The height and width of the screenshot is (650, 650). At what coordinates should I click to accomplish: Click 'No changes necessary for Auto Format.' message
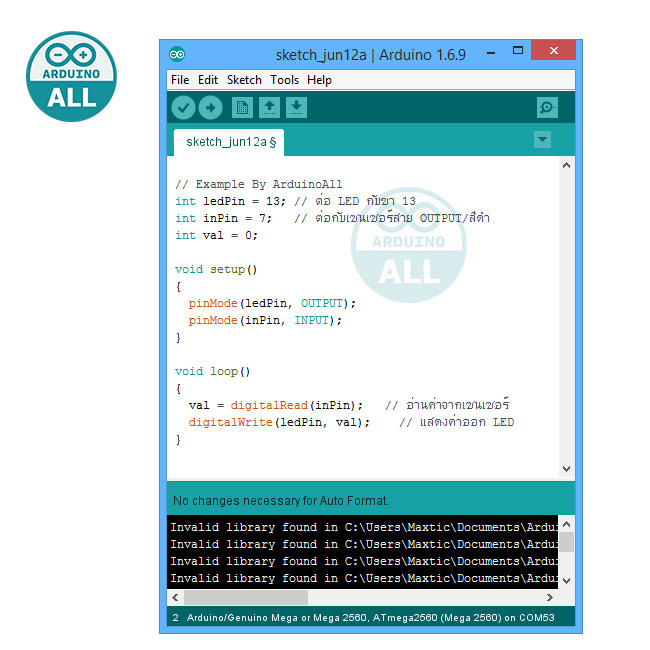tap(281, 501)
